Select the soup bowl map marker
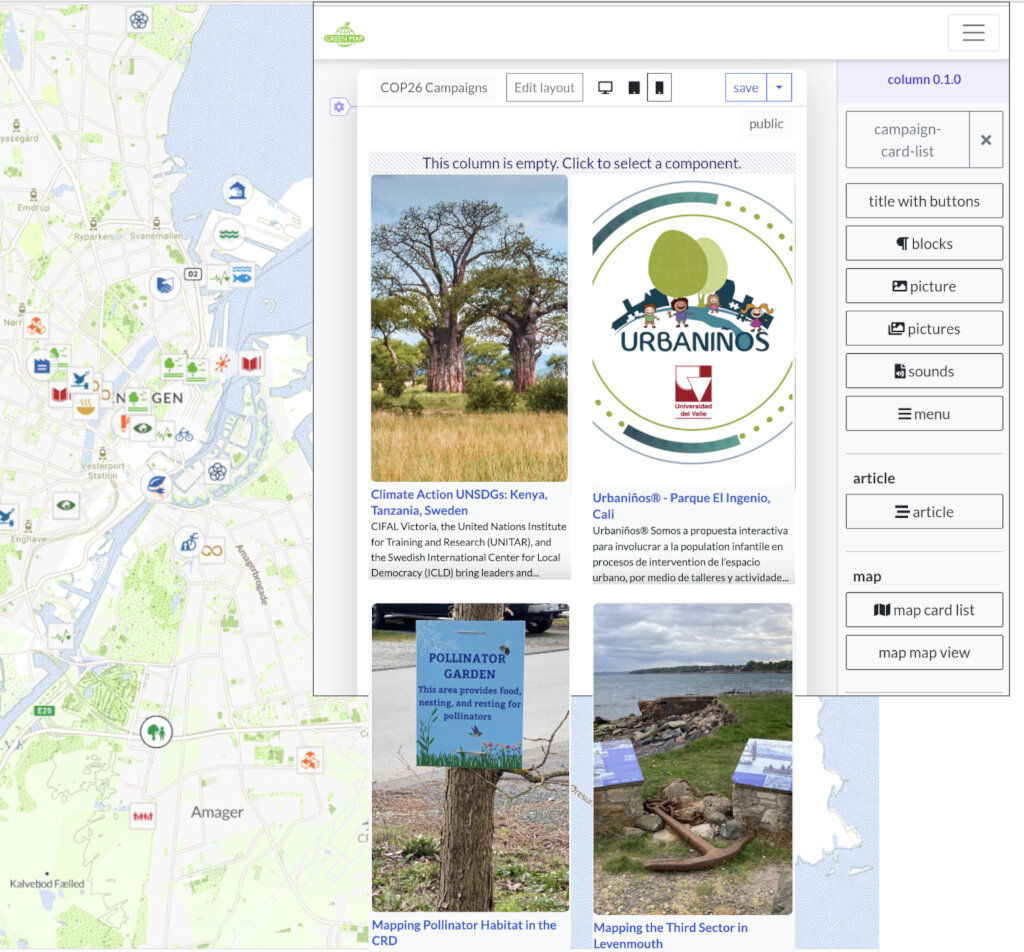The image size is (1024, 952). 85,407
